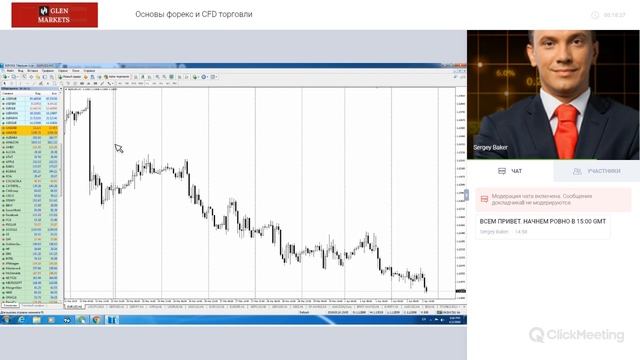Open the Символы tab under Market Watch
The image size is (640, 360).
(x=10, y=305)
